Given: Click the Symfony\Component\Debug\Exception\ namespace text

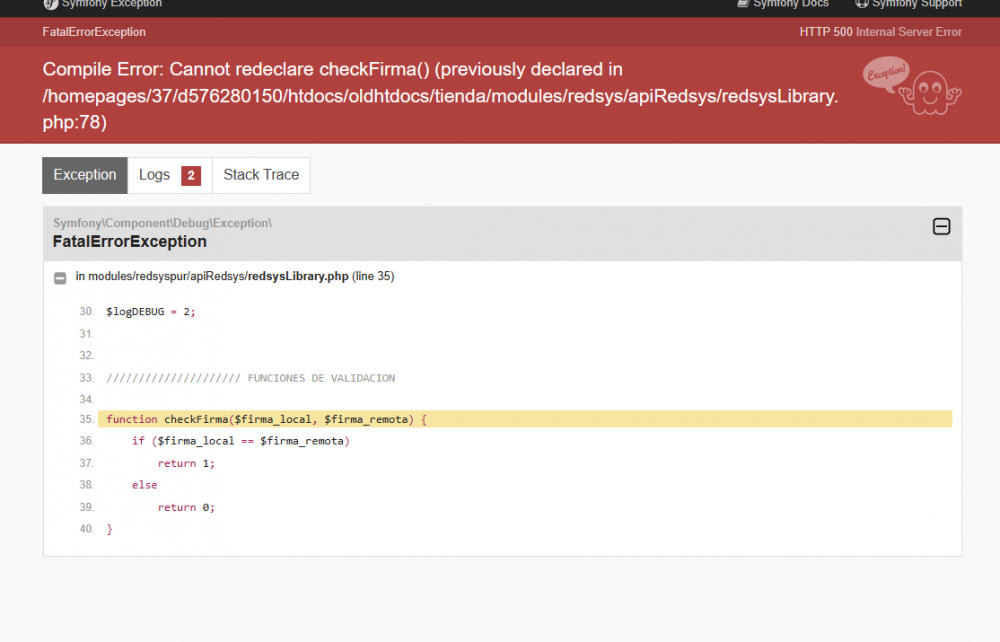Looking at the screenshot, I should [162, 223].
